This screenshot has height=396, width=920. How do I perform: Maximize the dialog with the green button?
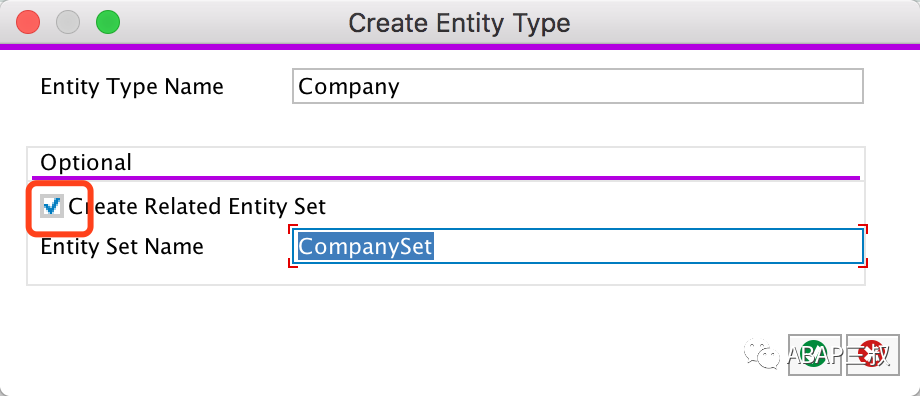coord(108,23)
